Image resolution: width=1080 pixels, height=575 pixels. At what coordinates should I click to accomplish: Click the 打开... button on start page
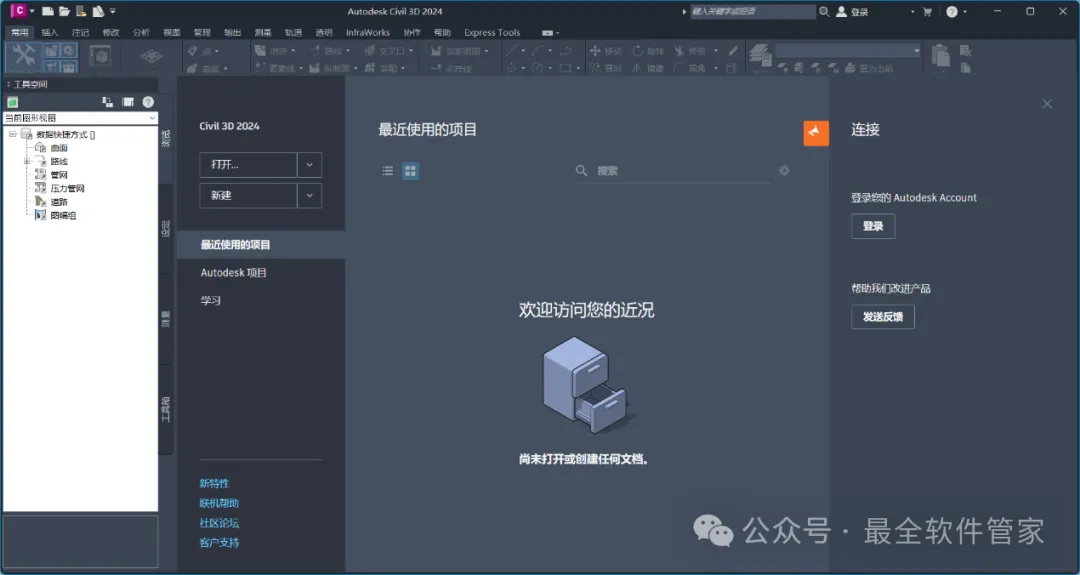(249, 165)
